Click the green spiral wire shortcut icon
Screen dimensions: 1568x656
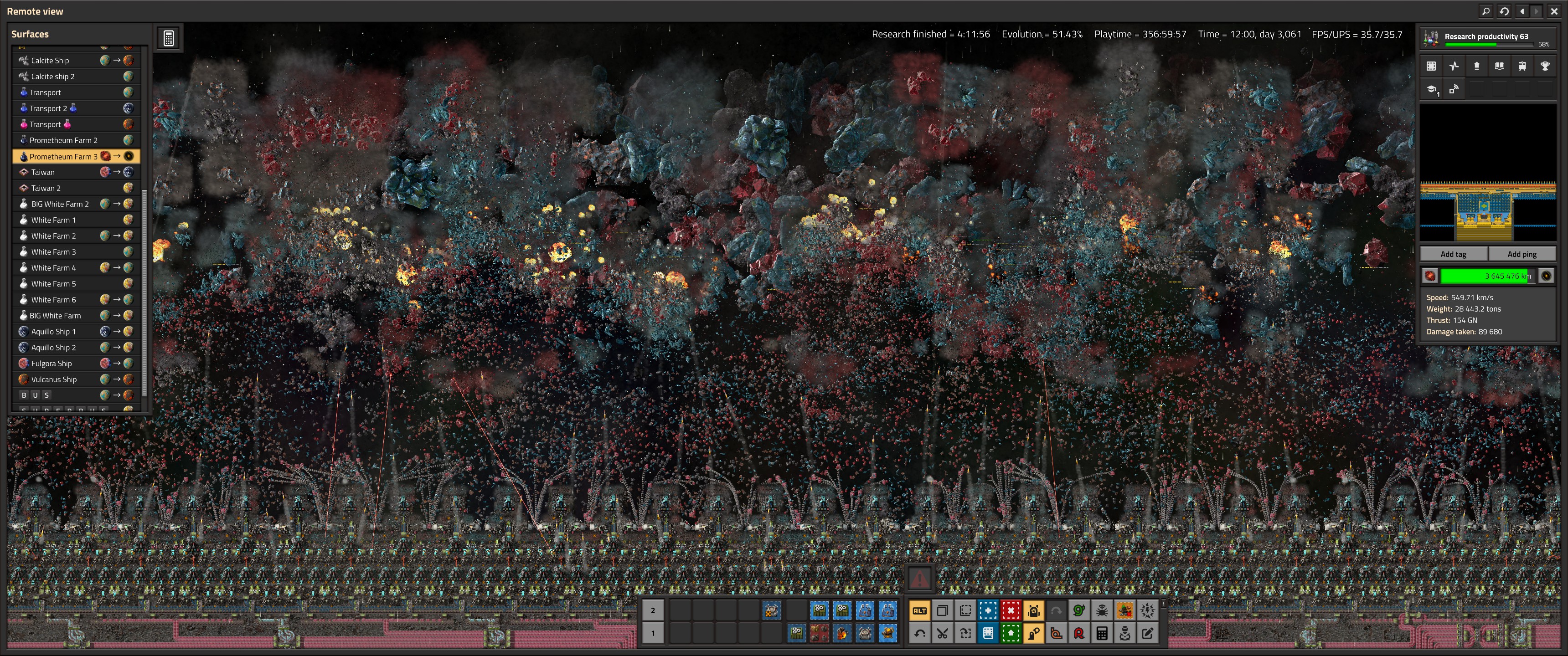1079,610
